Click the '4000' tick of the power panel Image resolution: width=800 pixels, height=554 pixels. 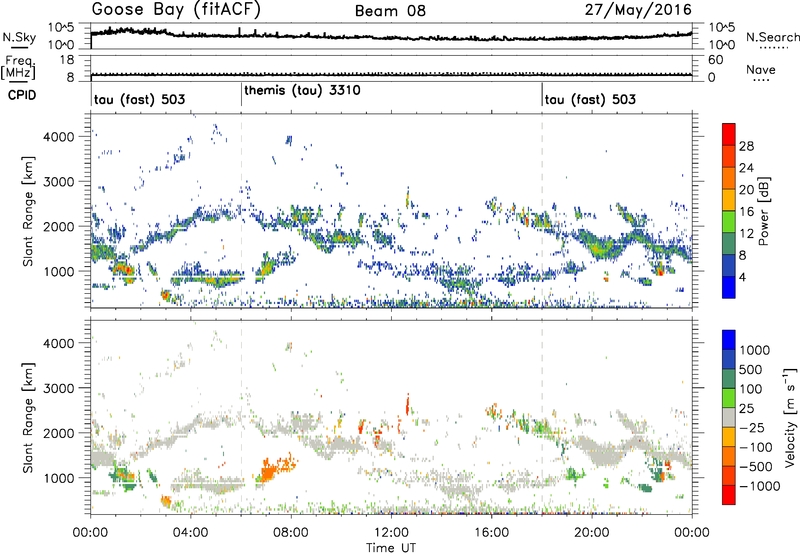click(x=58, y=137)
